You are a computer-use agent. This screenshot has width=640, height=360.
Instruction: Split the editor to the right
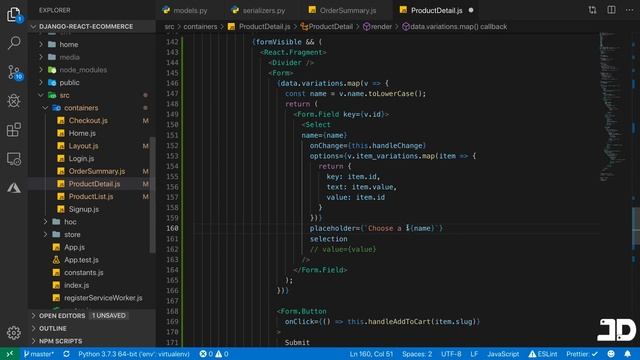point(611,10)
